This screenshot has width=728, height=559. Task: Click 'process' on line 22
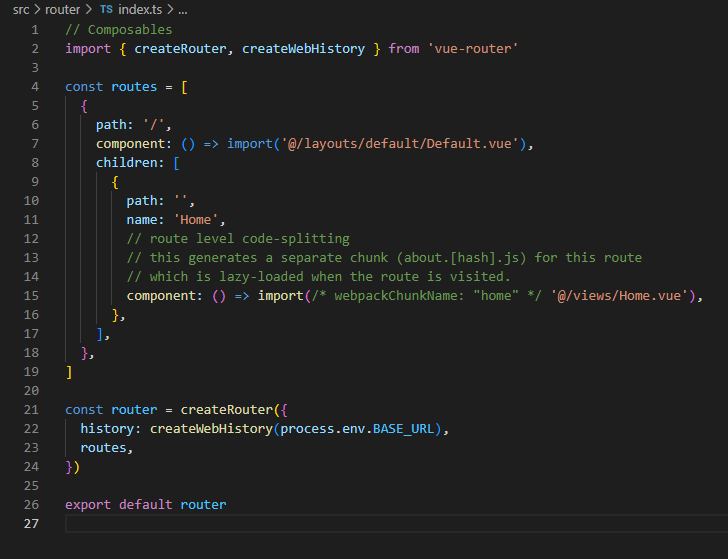pos(307,429)
